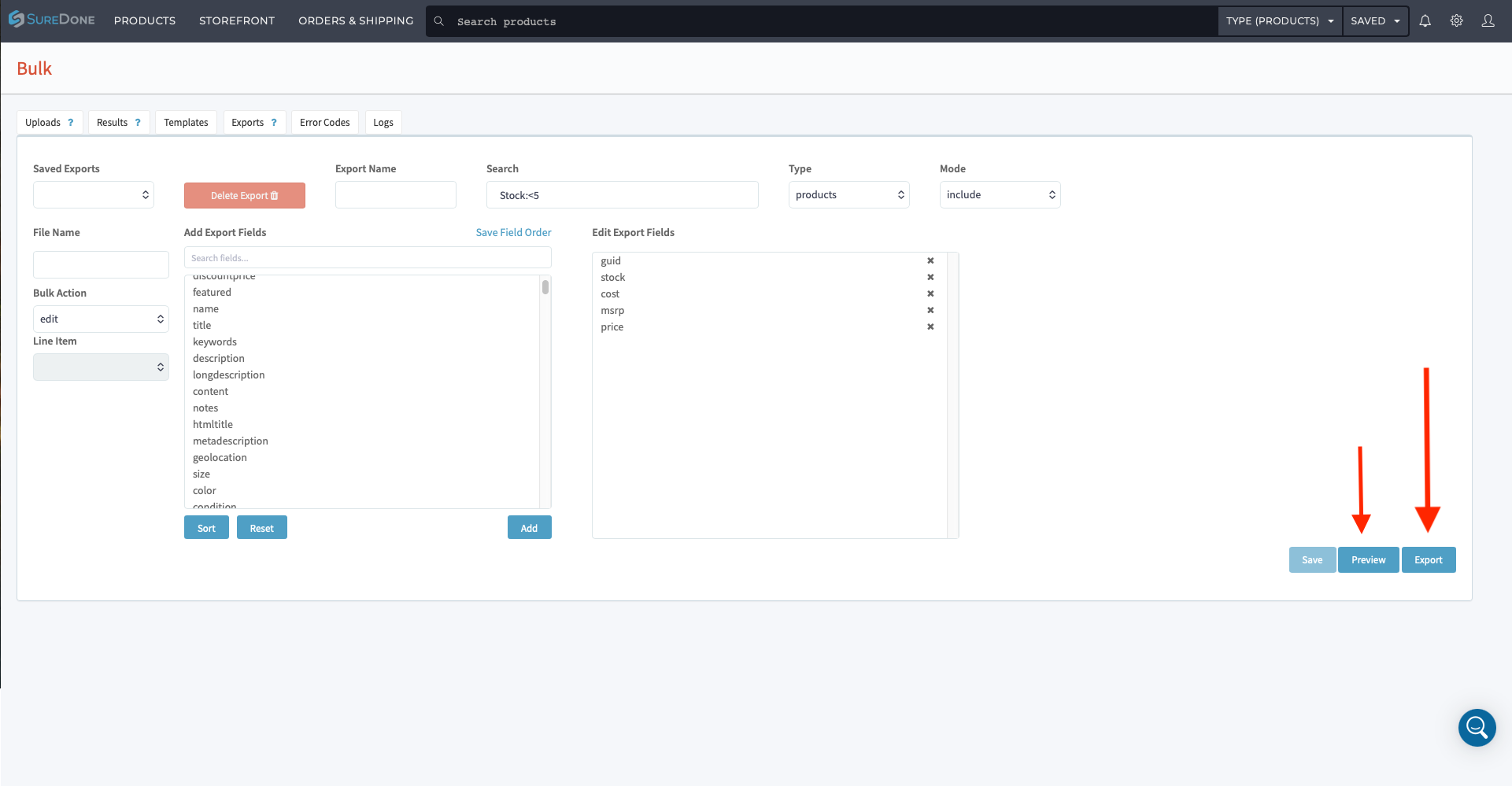Switch to the Results tab

click(x=119, y=123)
